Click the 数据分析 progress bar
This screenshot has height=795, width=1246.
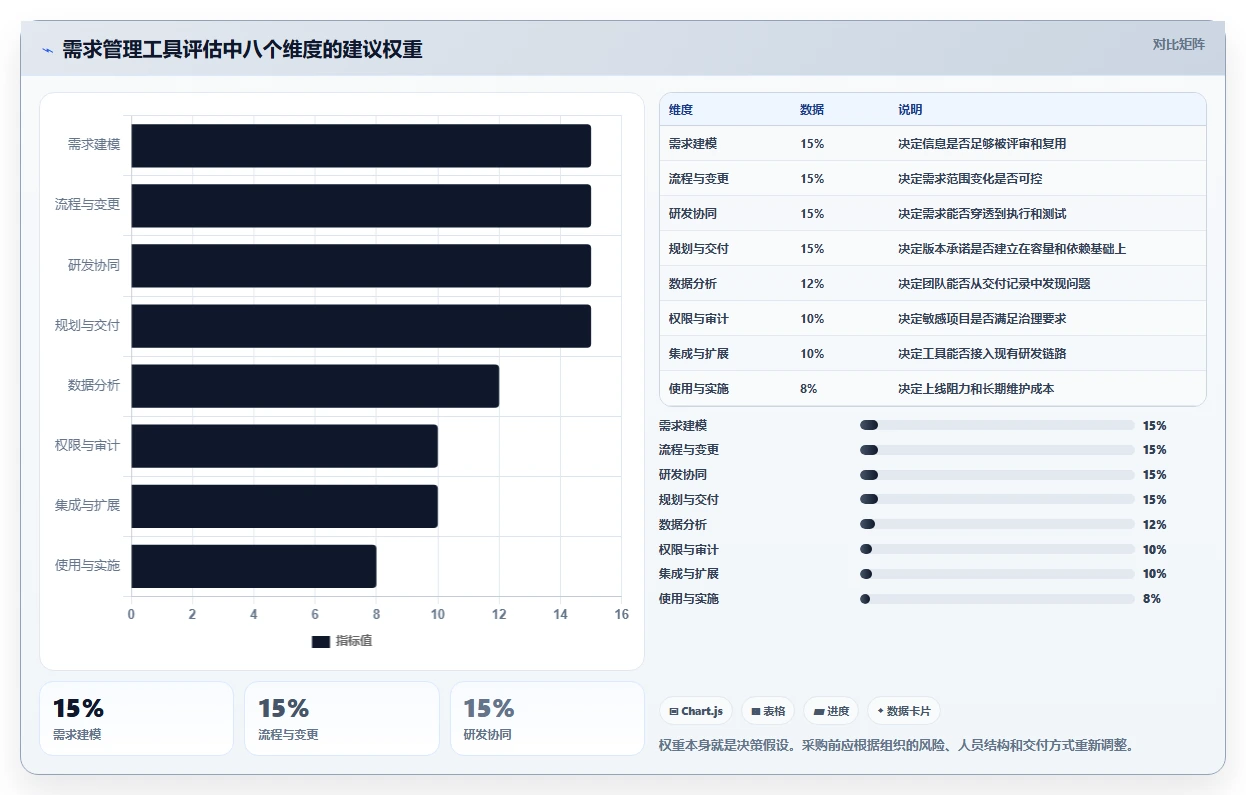pyautogui.click(x=997, y=524)
